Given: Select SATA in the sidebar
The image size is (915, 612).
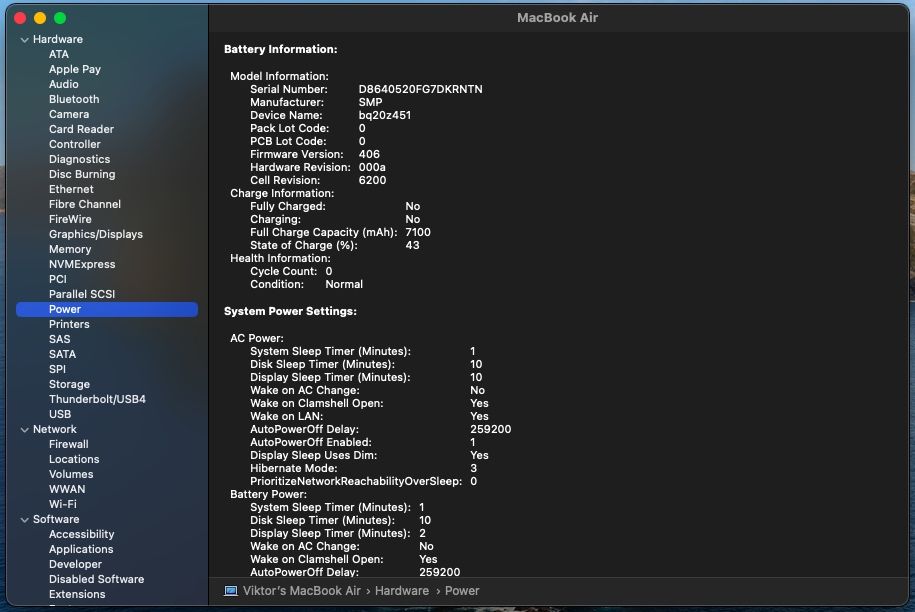Looking at the screenshot, I should pos(62,354).
